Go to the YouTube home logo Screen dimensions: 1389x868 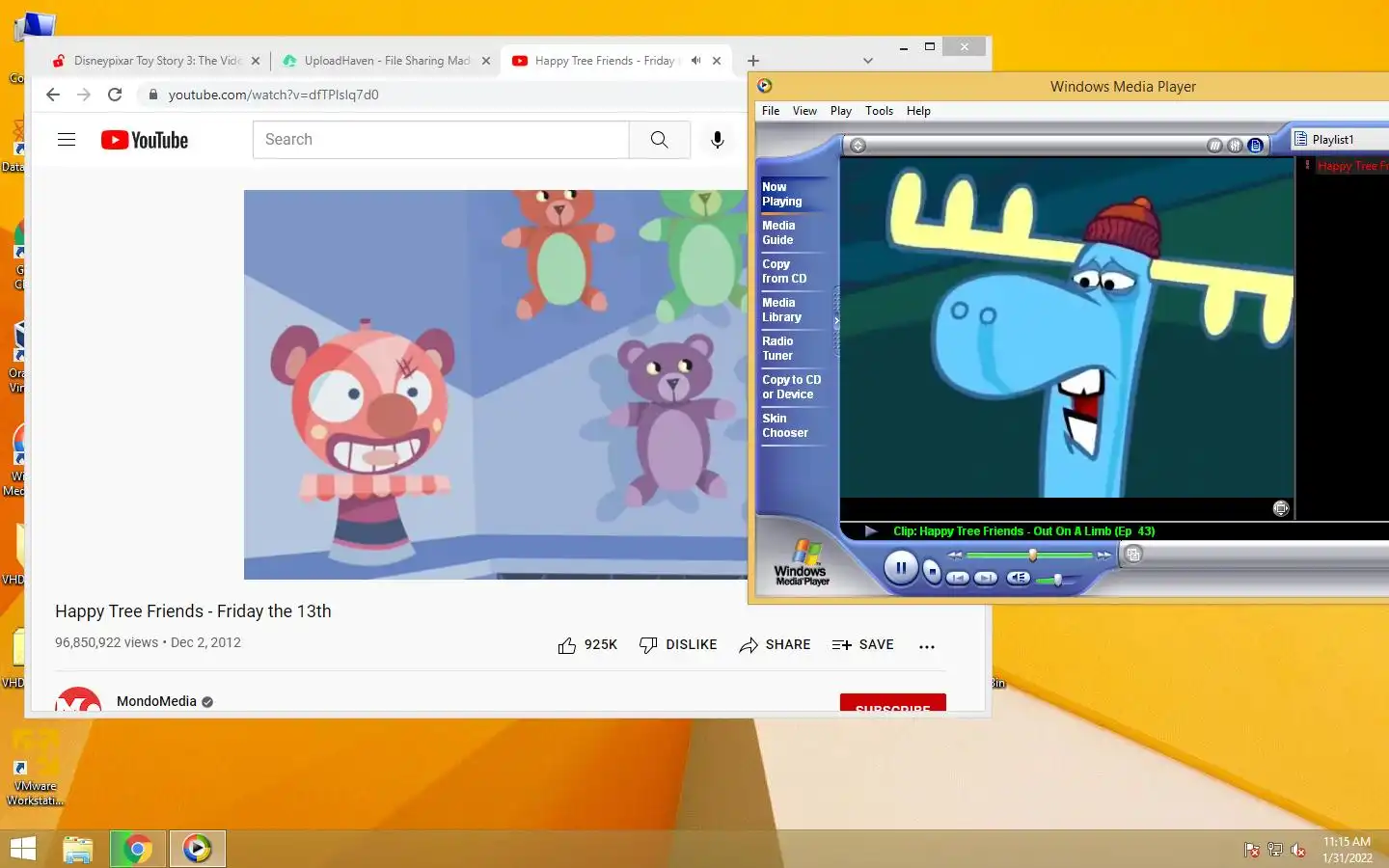(x=145, y=140)
